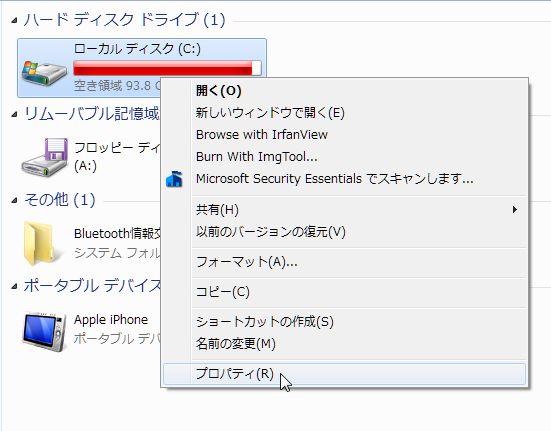Click the red disk usage bar of C:
The image size is (551, 431).
167,67
